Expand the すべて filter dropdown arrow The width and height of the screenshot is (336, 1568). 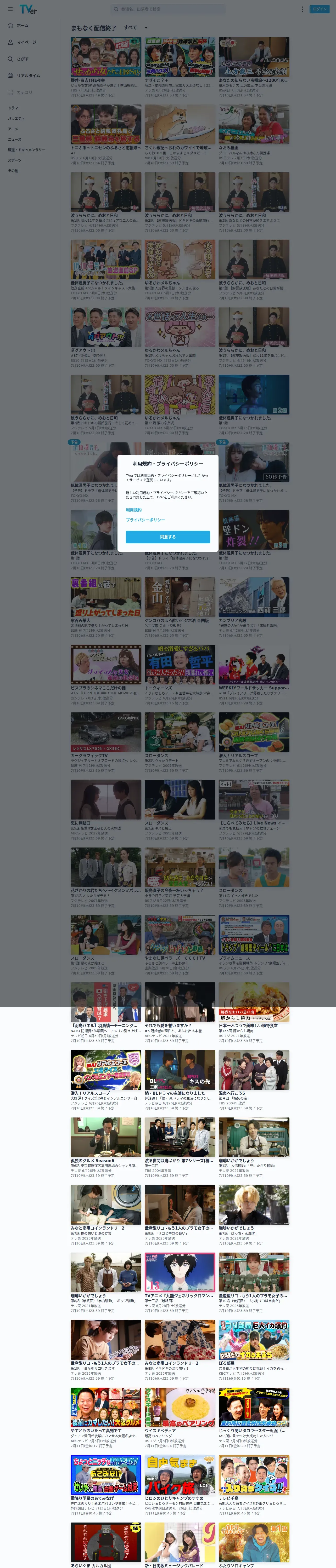(146, 28)
